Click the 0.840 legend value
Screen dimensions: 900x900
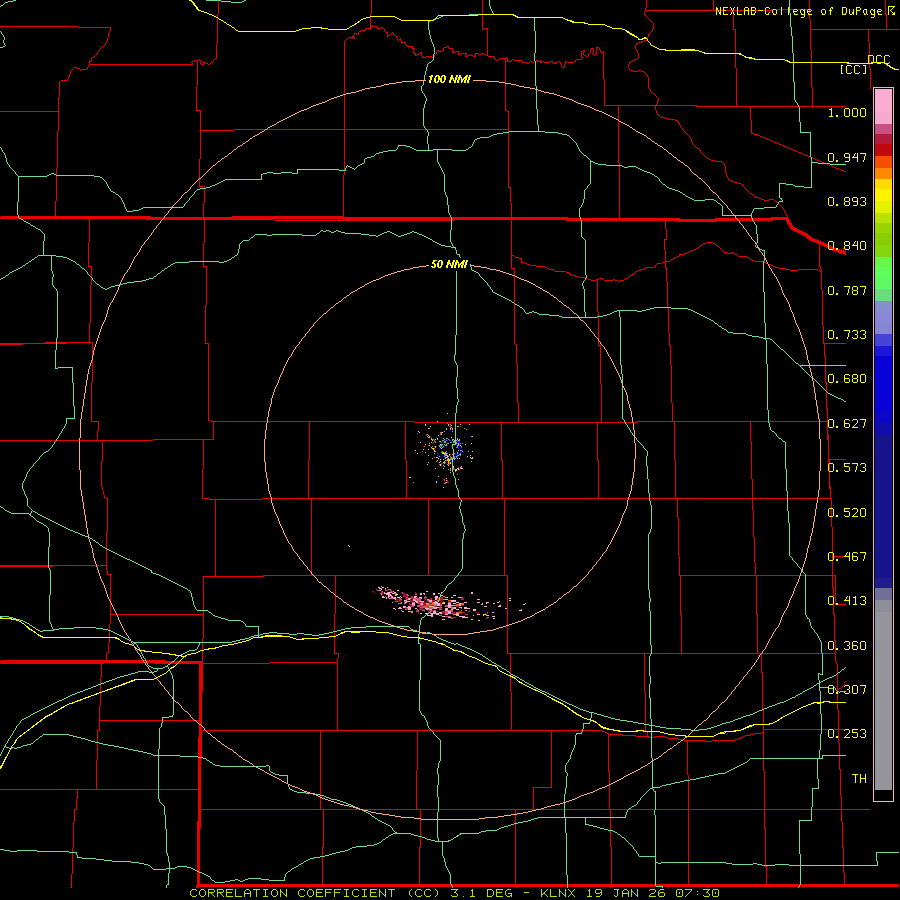coord(847,246)
